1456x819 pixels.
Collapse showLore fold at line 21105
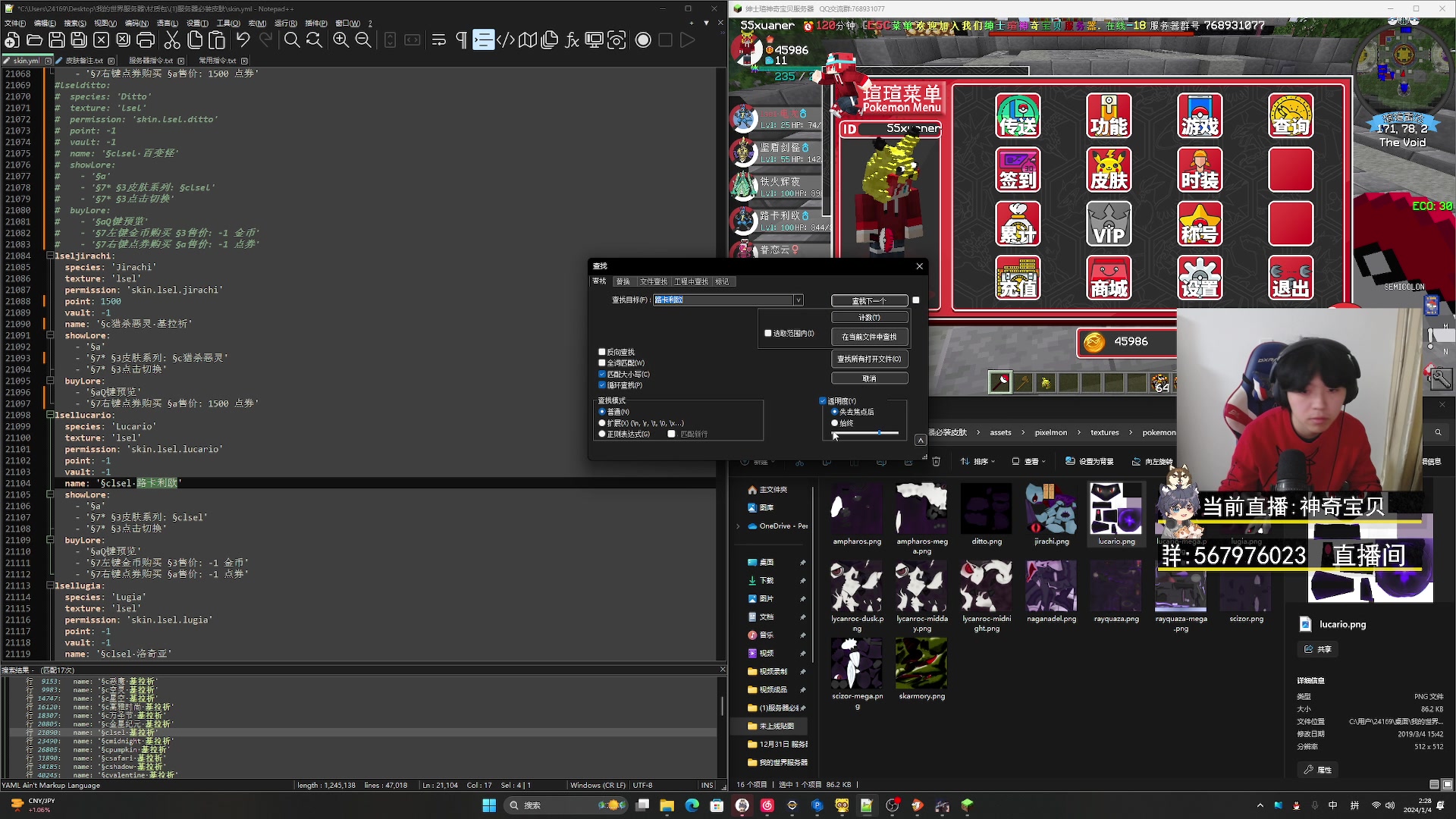[x=50, y=494]
